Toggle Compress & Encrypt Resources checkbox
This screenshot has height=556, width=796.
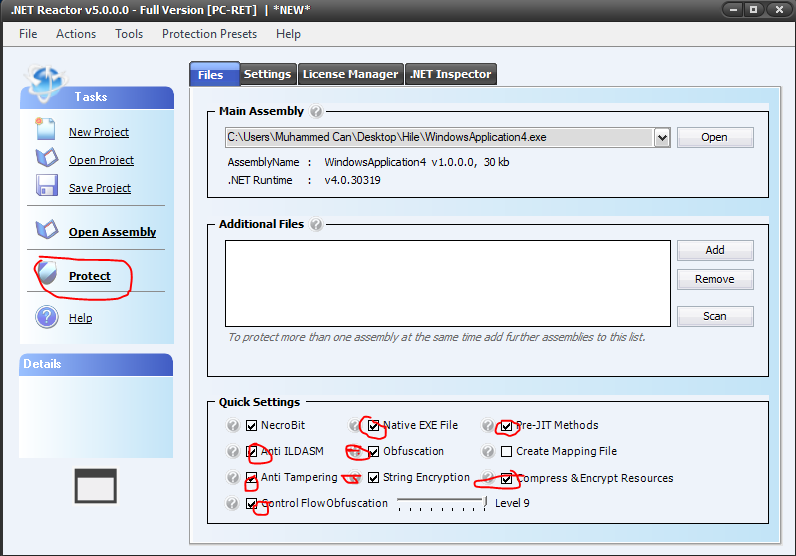tap(506, 478)
